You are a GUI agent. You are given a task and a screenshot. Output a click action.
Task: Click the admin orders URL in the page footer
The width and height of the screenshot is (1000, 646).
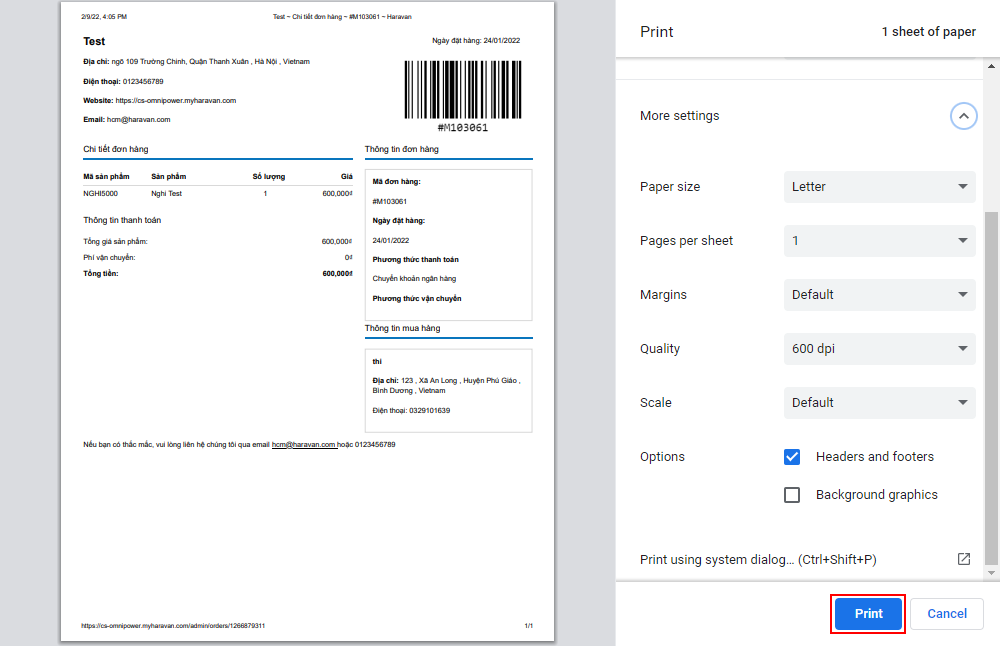click(173, 626)
